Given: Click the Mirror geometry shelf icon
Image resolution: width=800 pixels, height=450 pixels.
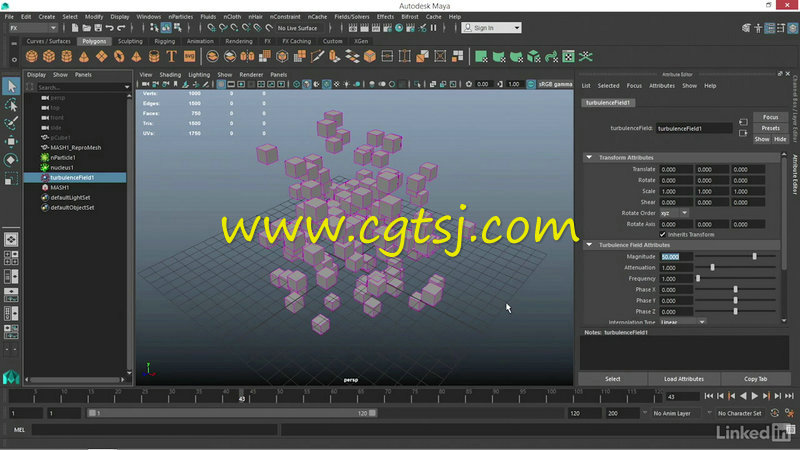Looking at the screenshot, I should coord(247,57).
